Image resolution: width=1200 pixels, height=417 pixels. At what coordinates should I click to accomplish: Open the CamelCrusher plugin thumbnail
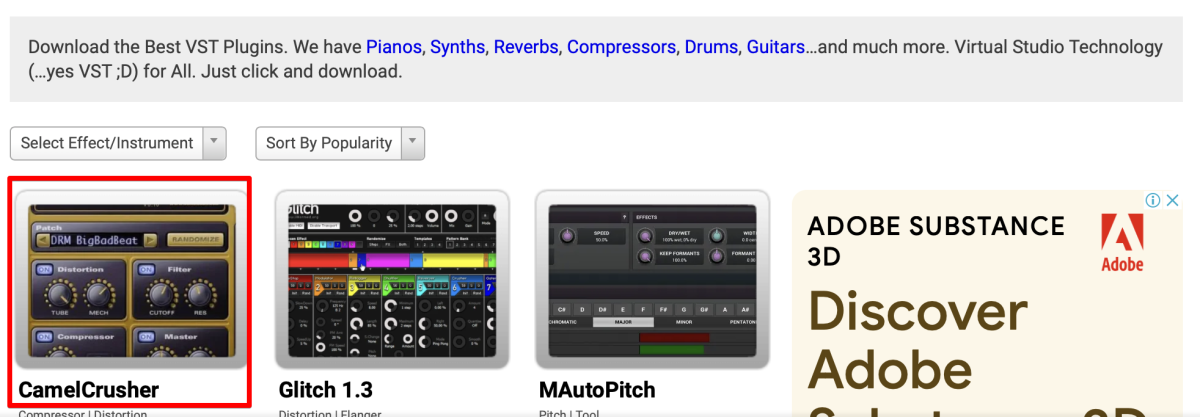pyautogui.click(x=130, y=279)
